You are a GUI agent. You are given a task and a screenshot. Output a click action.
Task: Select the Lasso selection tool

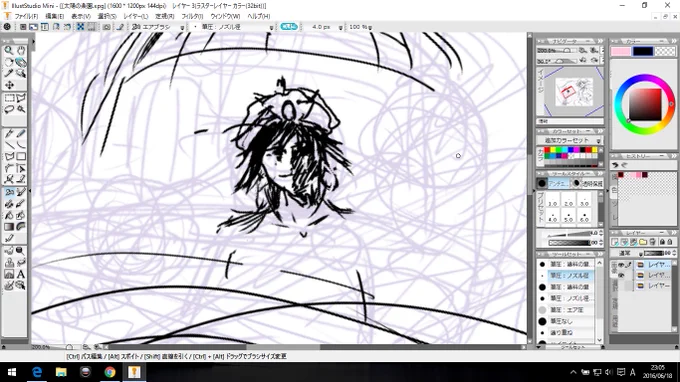[9, 110]
